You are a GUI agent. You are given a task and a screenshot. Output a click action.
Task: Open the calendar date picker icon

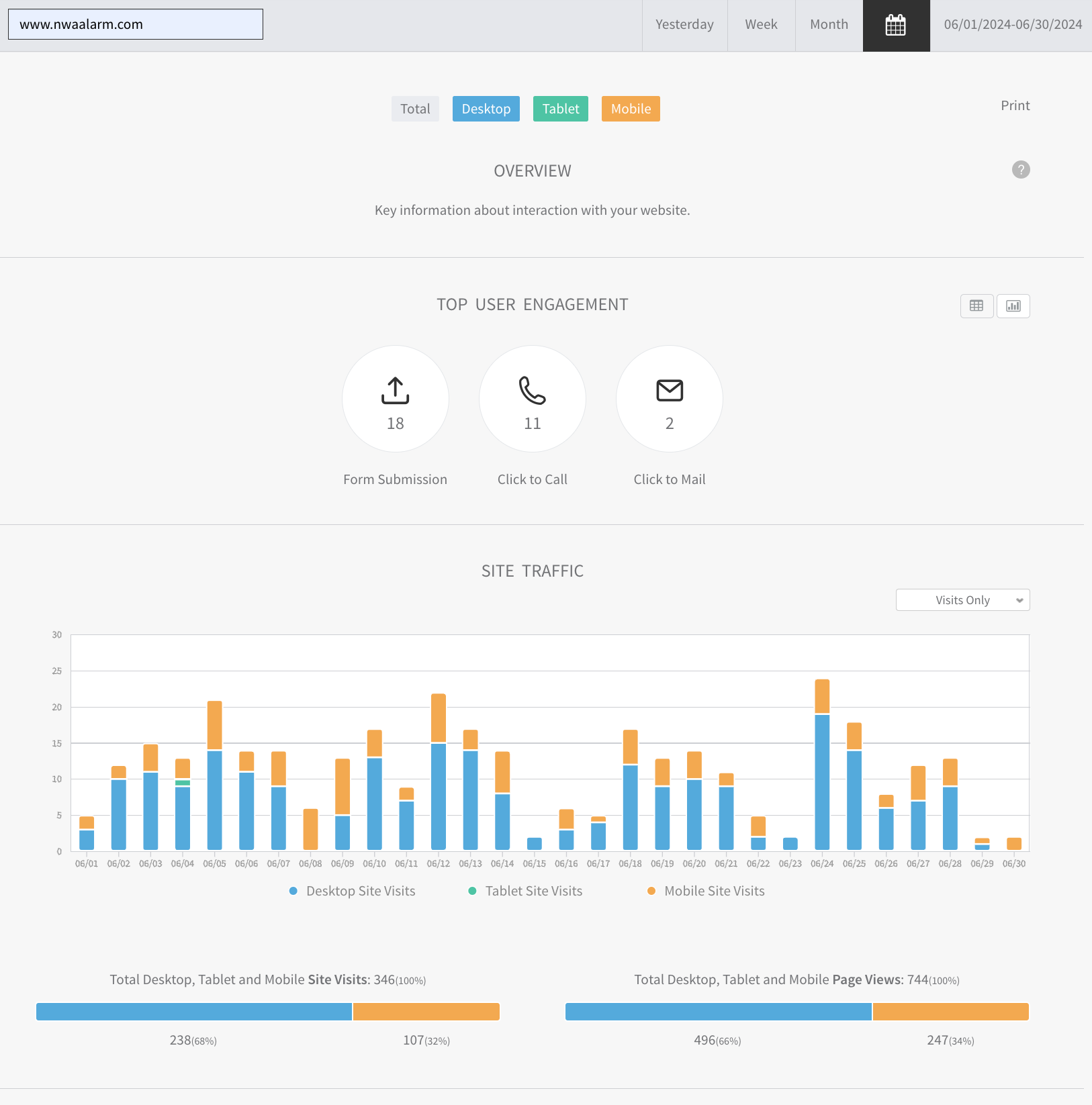896,26
